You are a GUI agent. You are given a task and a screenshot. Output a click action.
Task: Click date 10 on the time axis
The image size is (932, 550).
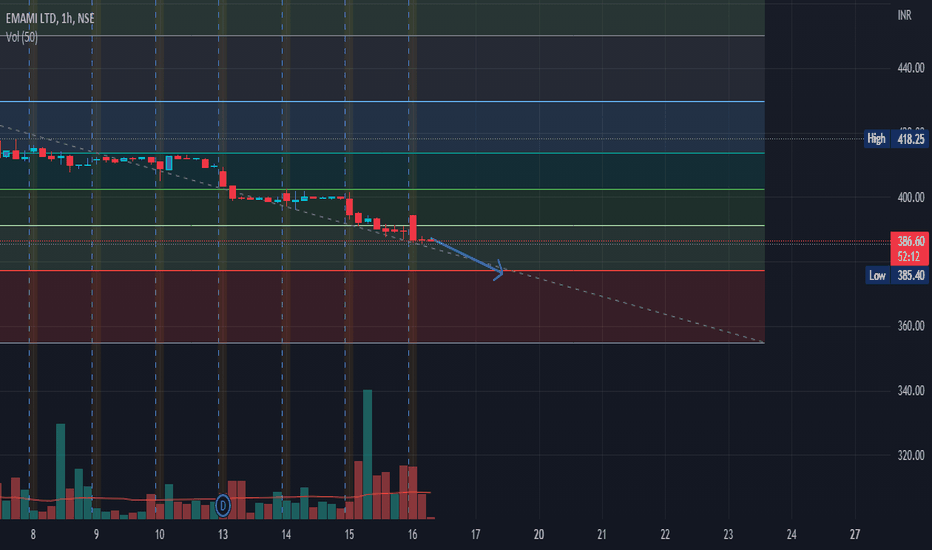(159, 535)
